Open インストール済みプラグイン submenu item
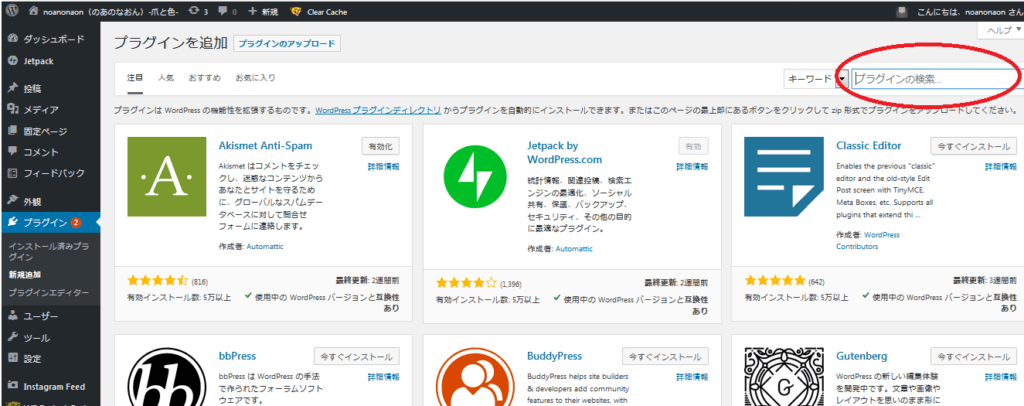 coord(49,251)
